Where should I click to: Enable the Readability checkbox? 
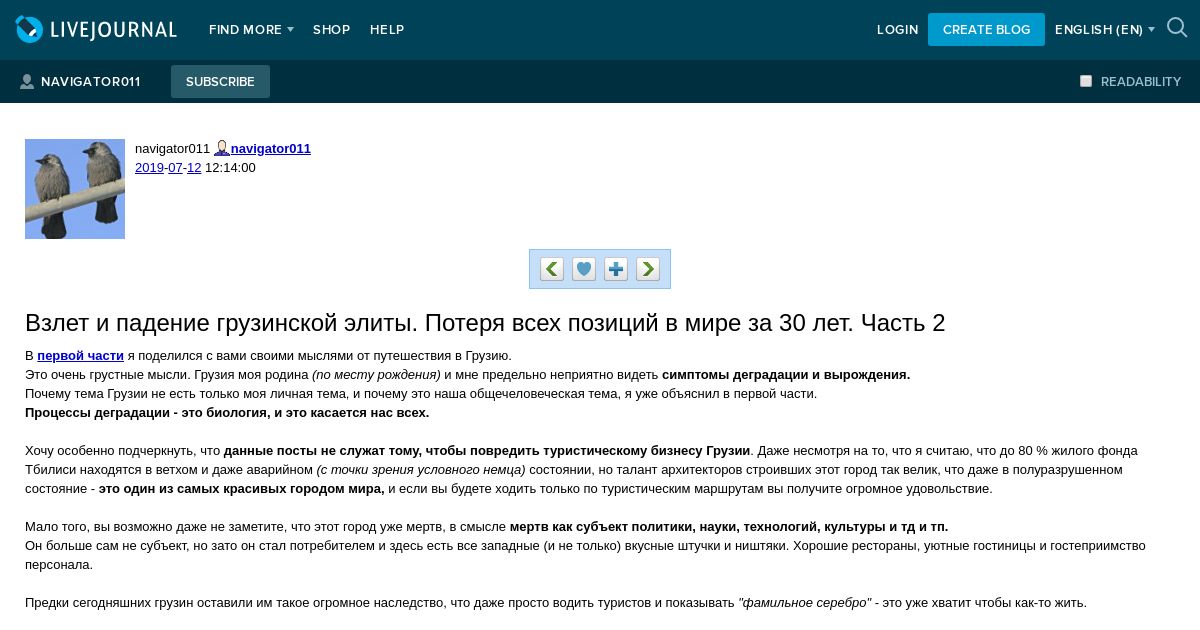(x=1086, y=81)
